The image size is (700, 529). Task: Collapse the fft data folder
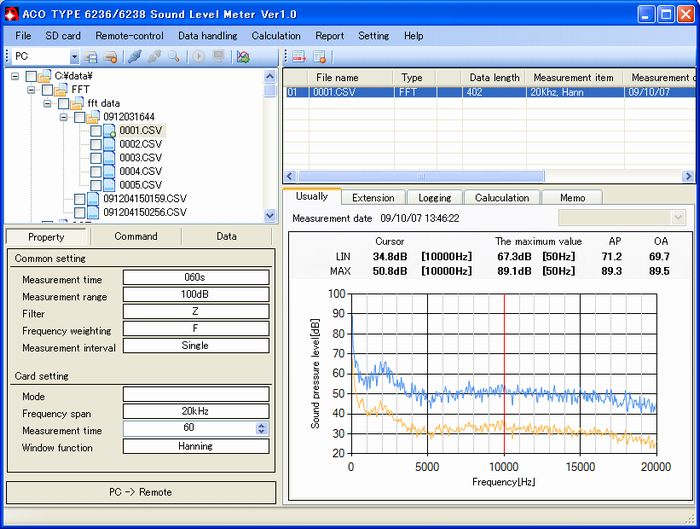pyautogui.click(x=48, y=103)
